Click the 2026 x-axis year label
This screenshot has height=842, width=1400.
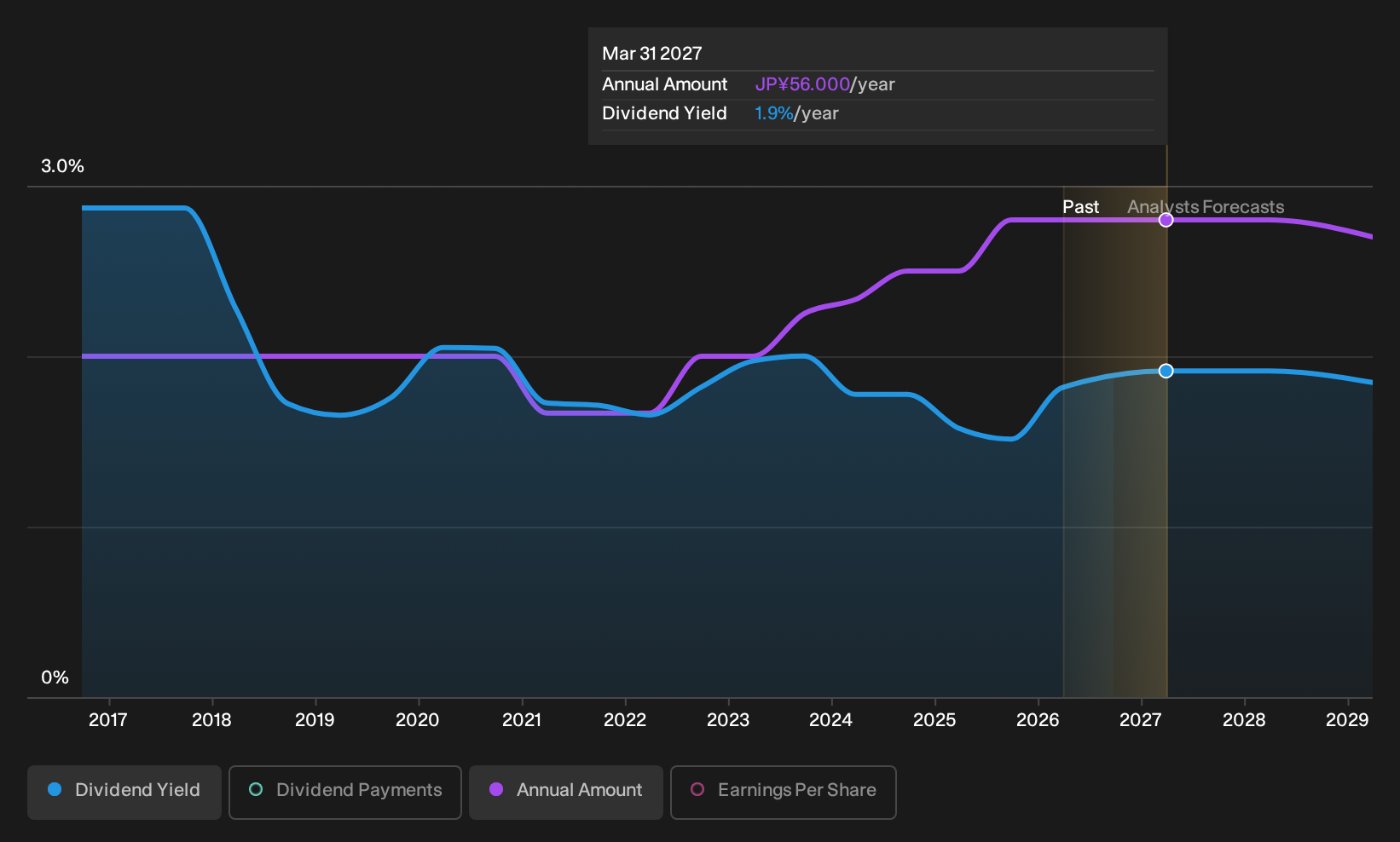[1038, 720]
